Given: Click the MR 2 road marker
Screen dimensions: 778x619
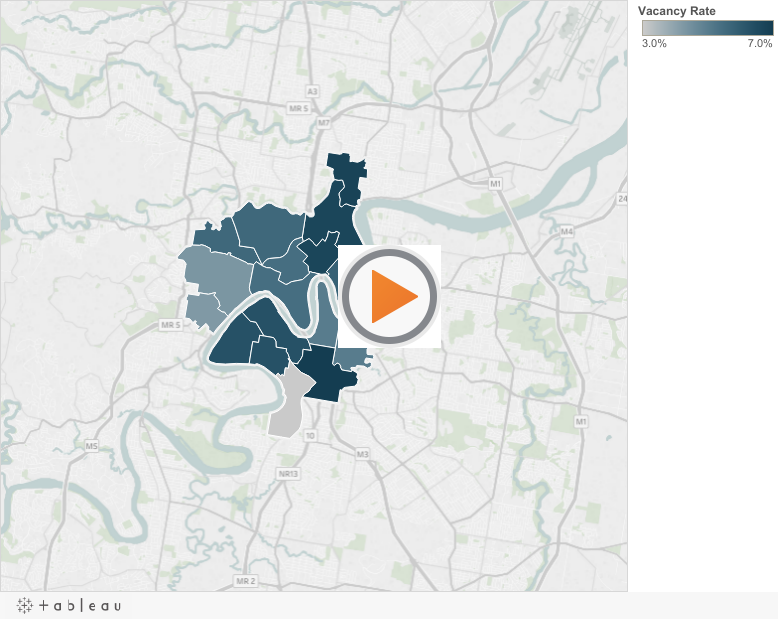Looking at the screenshot, I should [246, 580].
